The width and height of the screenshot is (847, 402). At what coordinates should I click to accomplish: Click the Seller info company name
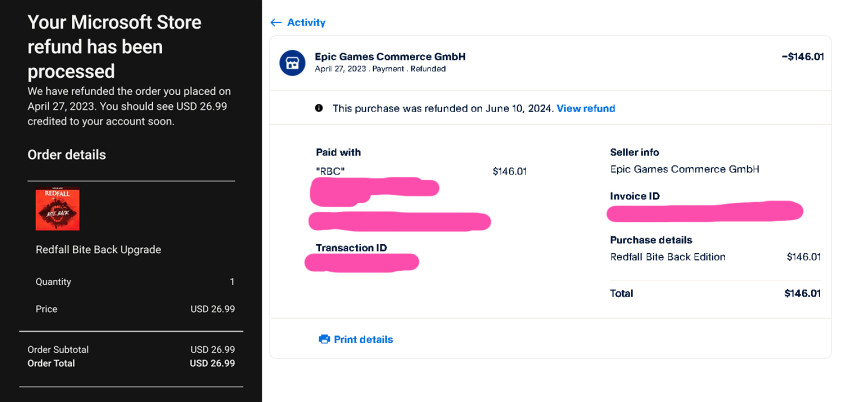pyautogui.click(x=684, y=169)
